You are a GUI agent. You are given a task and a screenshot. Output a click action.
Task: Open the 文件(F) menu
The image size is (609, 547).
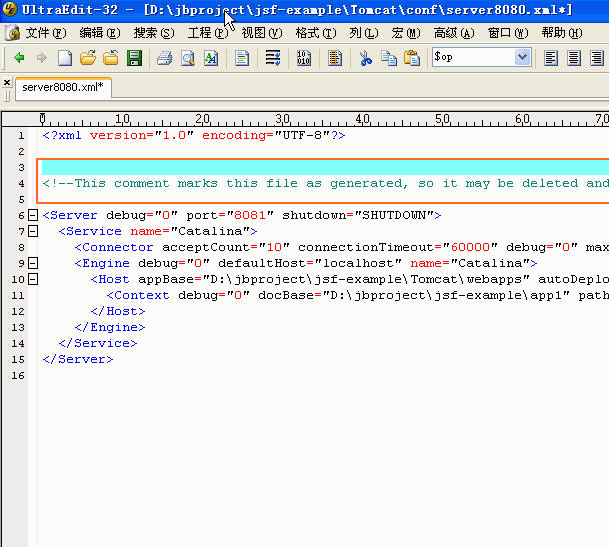[x=46, y=33]
